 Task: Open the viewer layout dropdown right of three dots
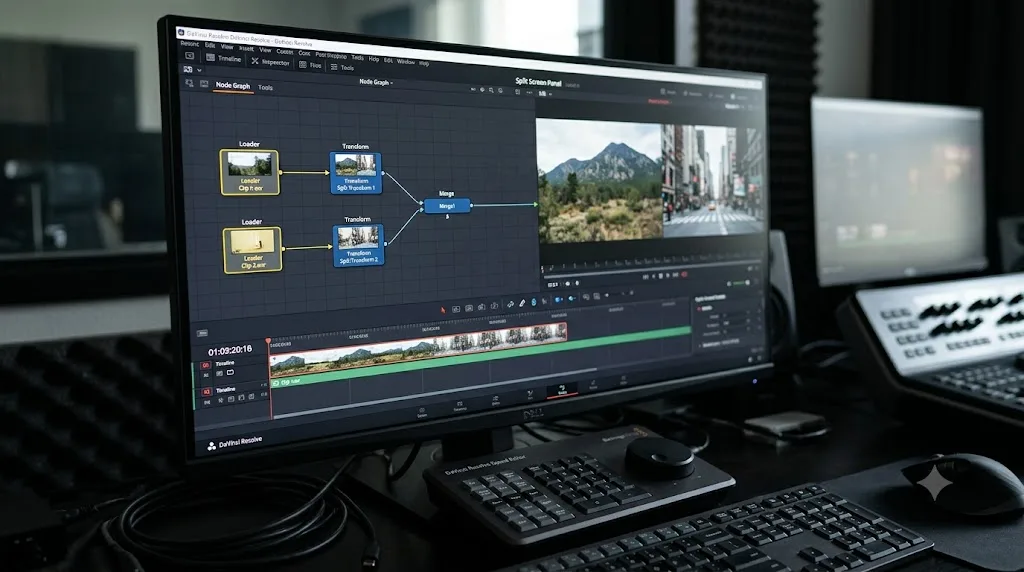coord(544,93)
